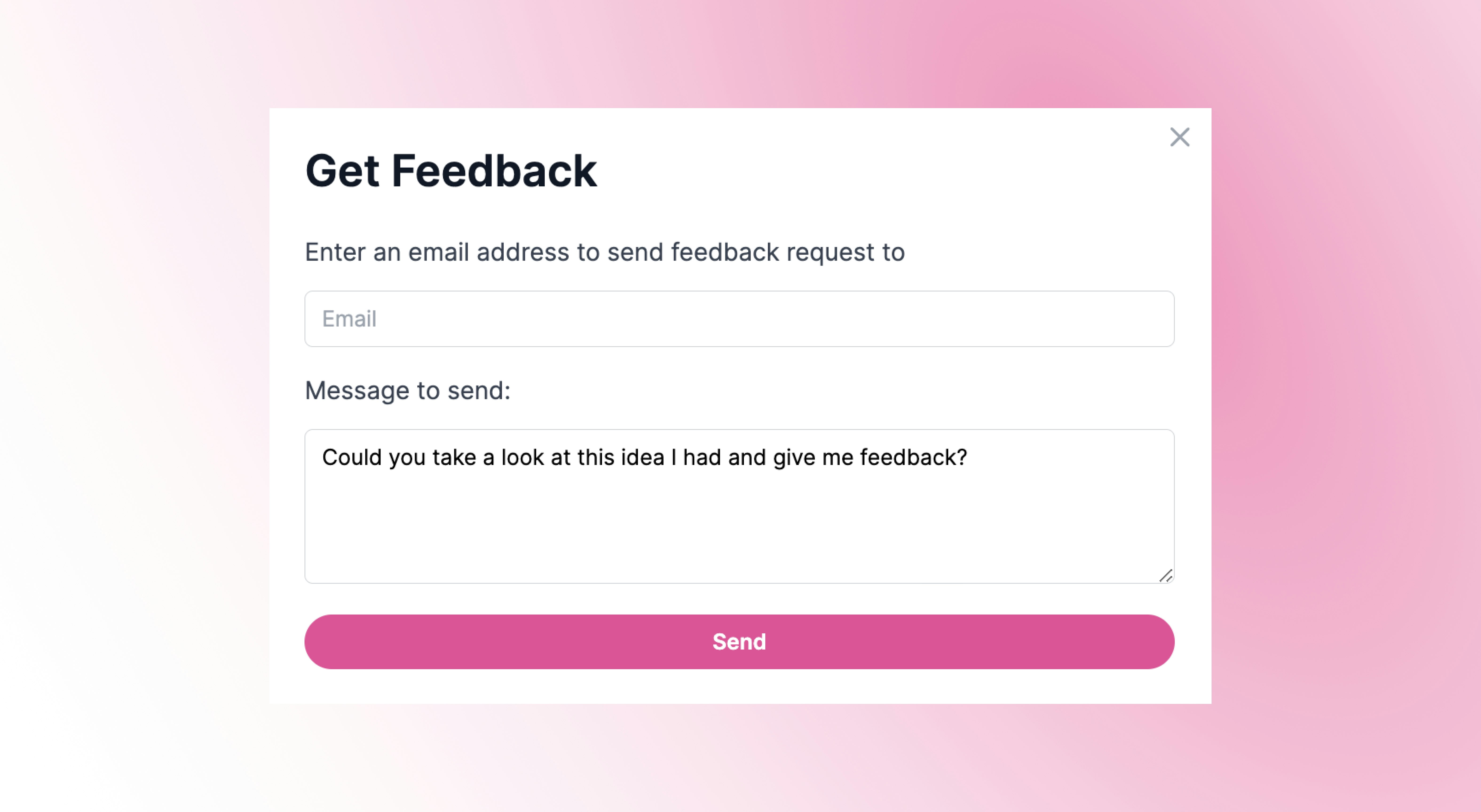Click the textarea resize handle
This screenshot has width=1481, height=812.
[x=1166, y=575]
